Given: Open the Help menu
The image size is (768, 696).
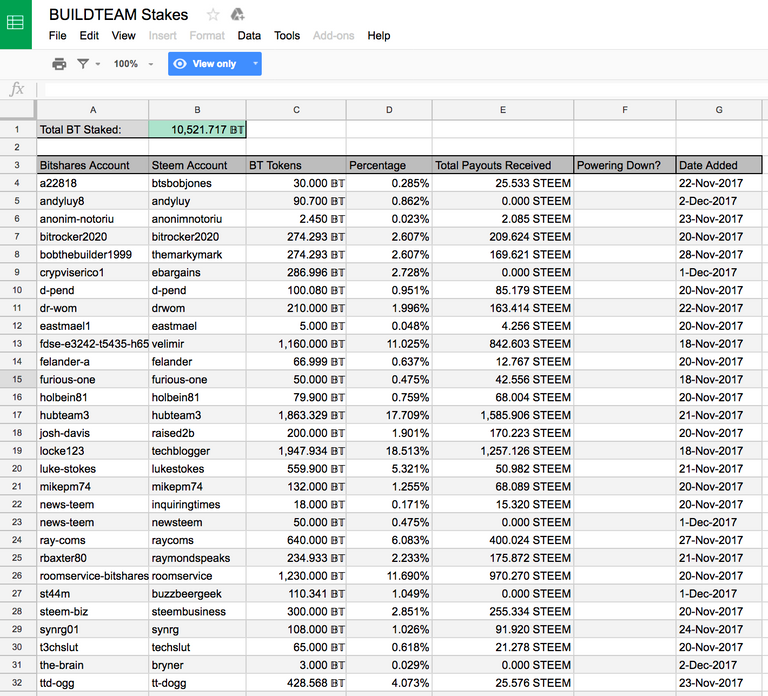Looking at the screenshot, I should click(x=379, y=36).
